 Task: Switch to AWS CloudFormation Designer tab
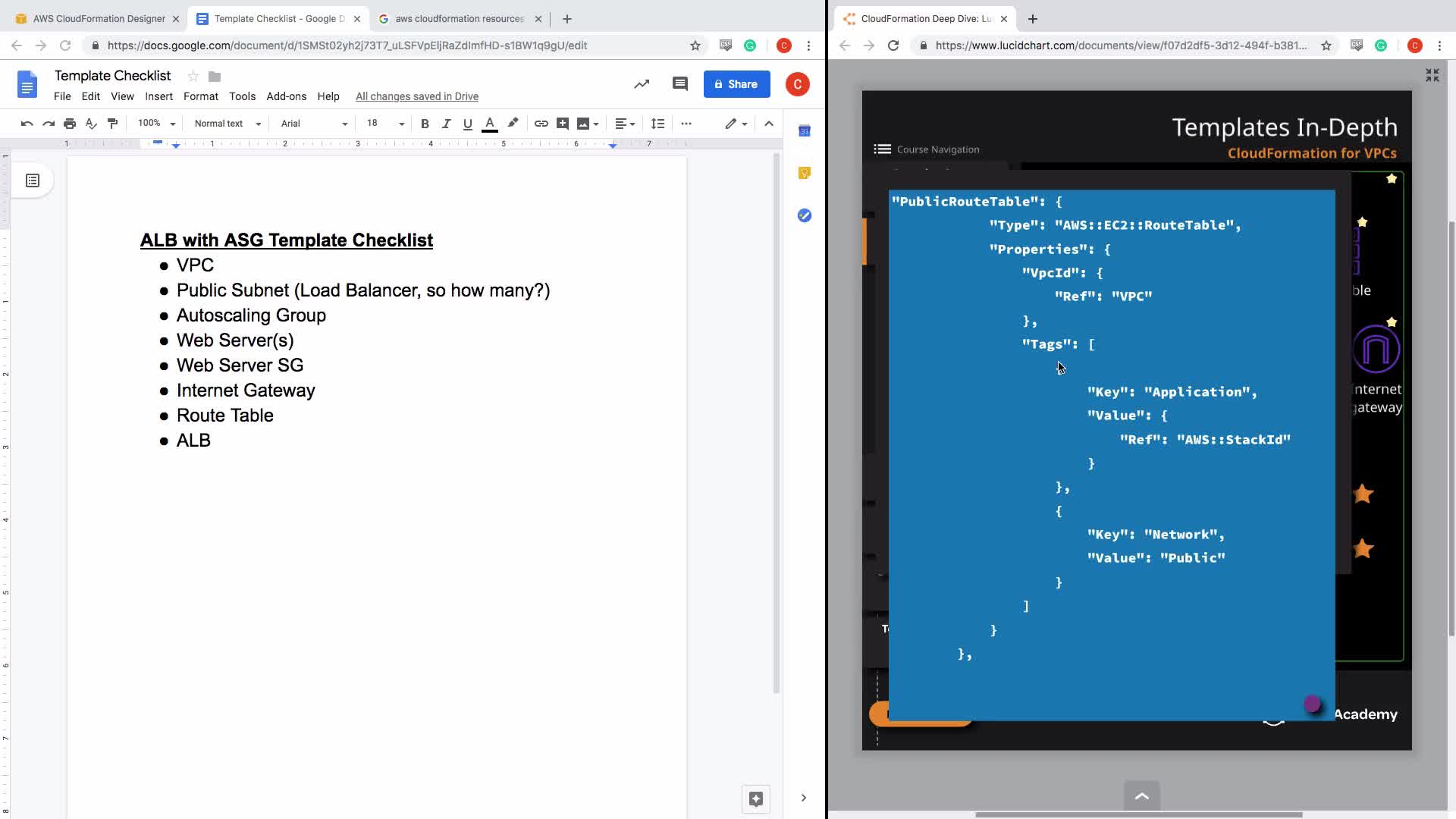click(99, 18)
